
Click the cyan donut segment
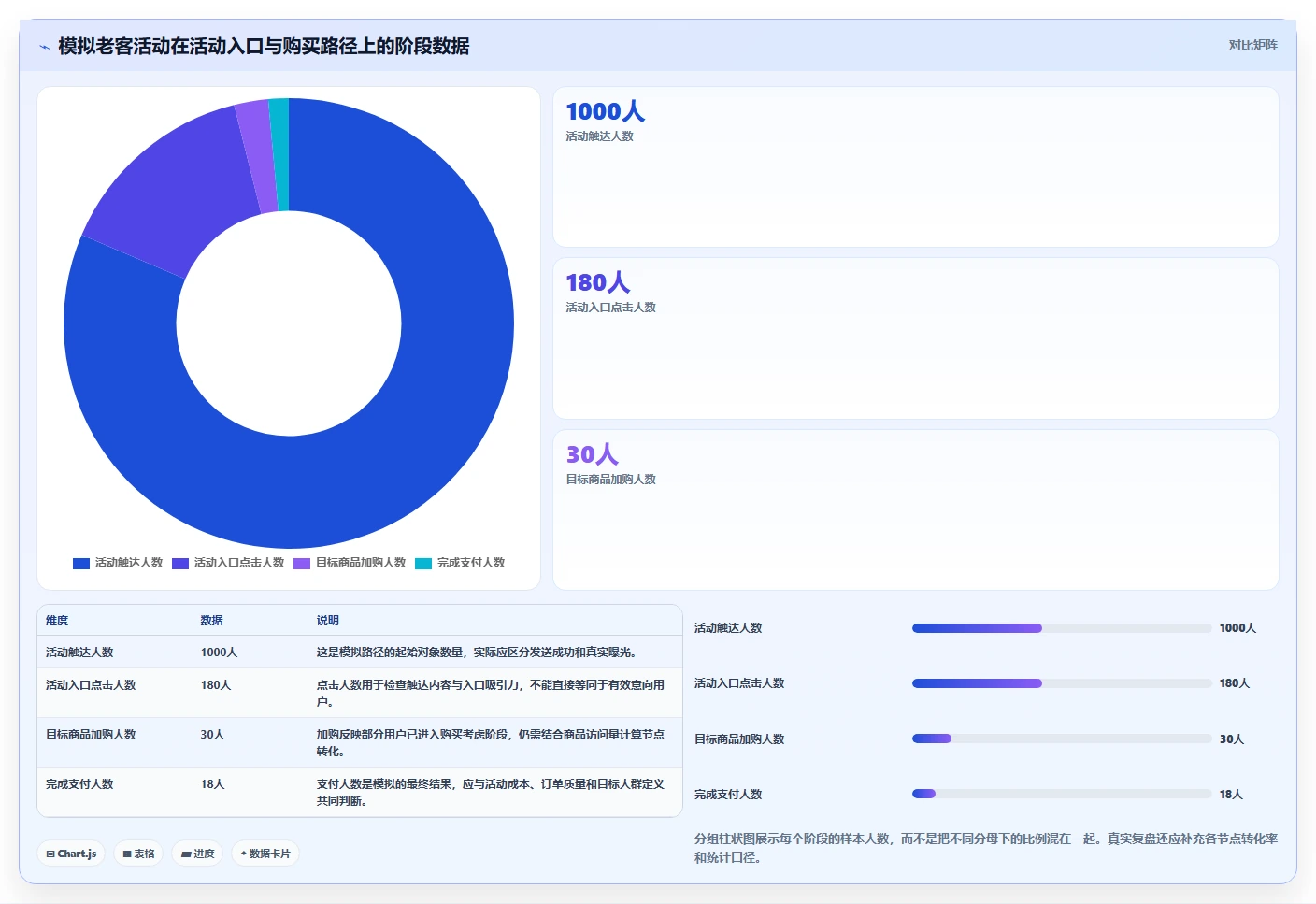(x=279, y=154)
